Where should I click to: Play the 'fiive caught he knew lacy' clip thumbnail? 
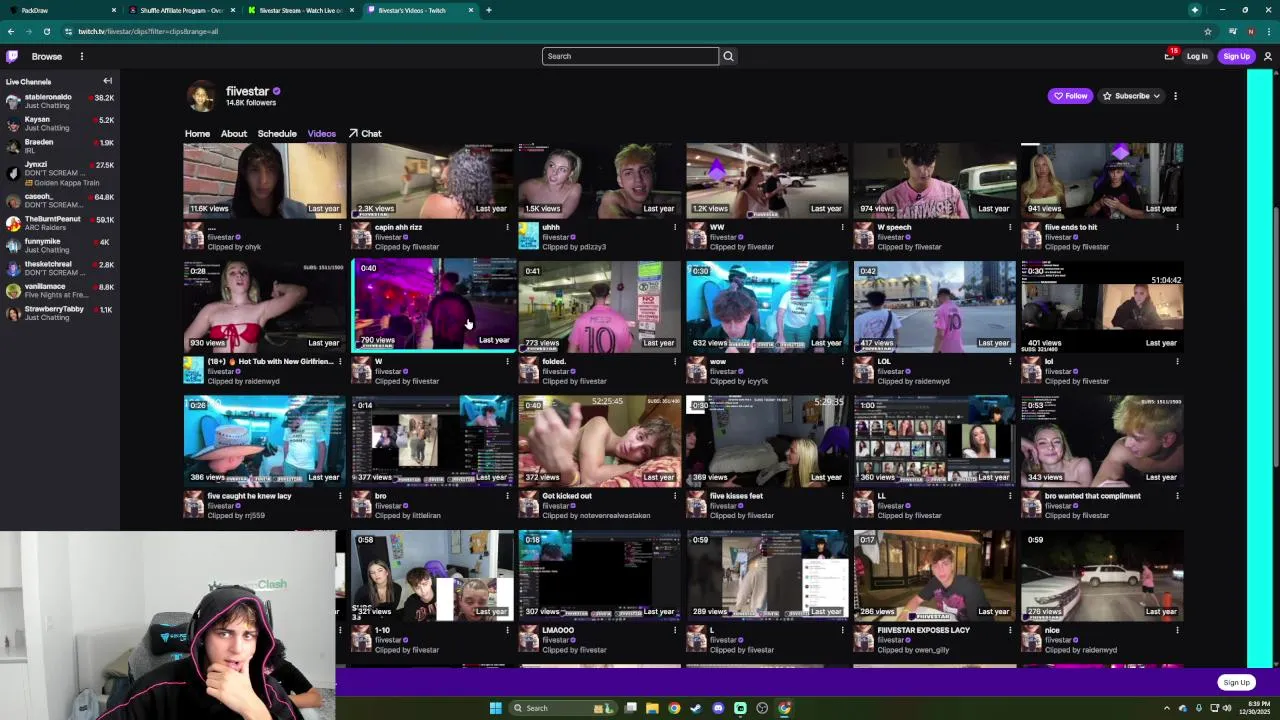[264, 440]
